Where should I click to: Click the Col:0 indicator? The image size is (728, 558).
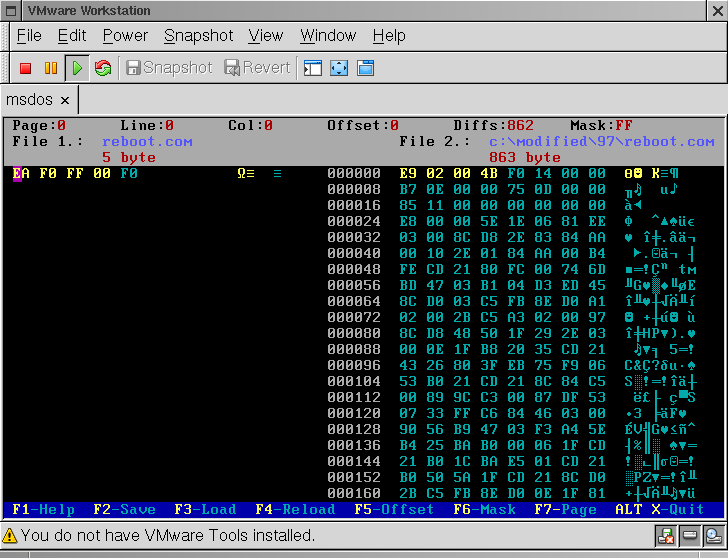pos(250,126)
